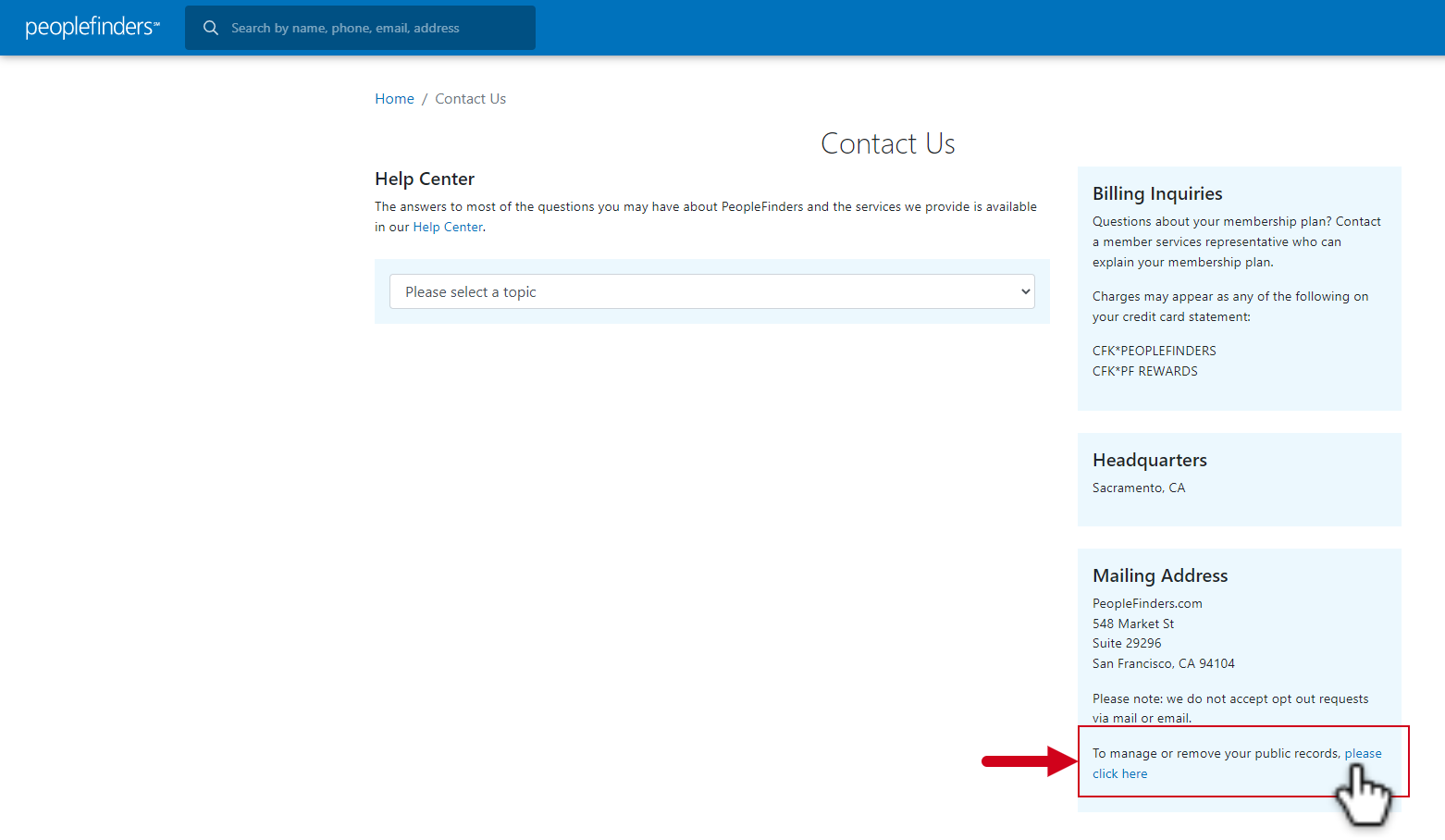The height and width of the screenshot is (840, 1445).
Task: Click the Contact Us breadcrumb
Action: click(x=470, y=99)
